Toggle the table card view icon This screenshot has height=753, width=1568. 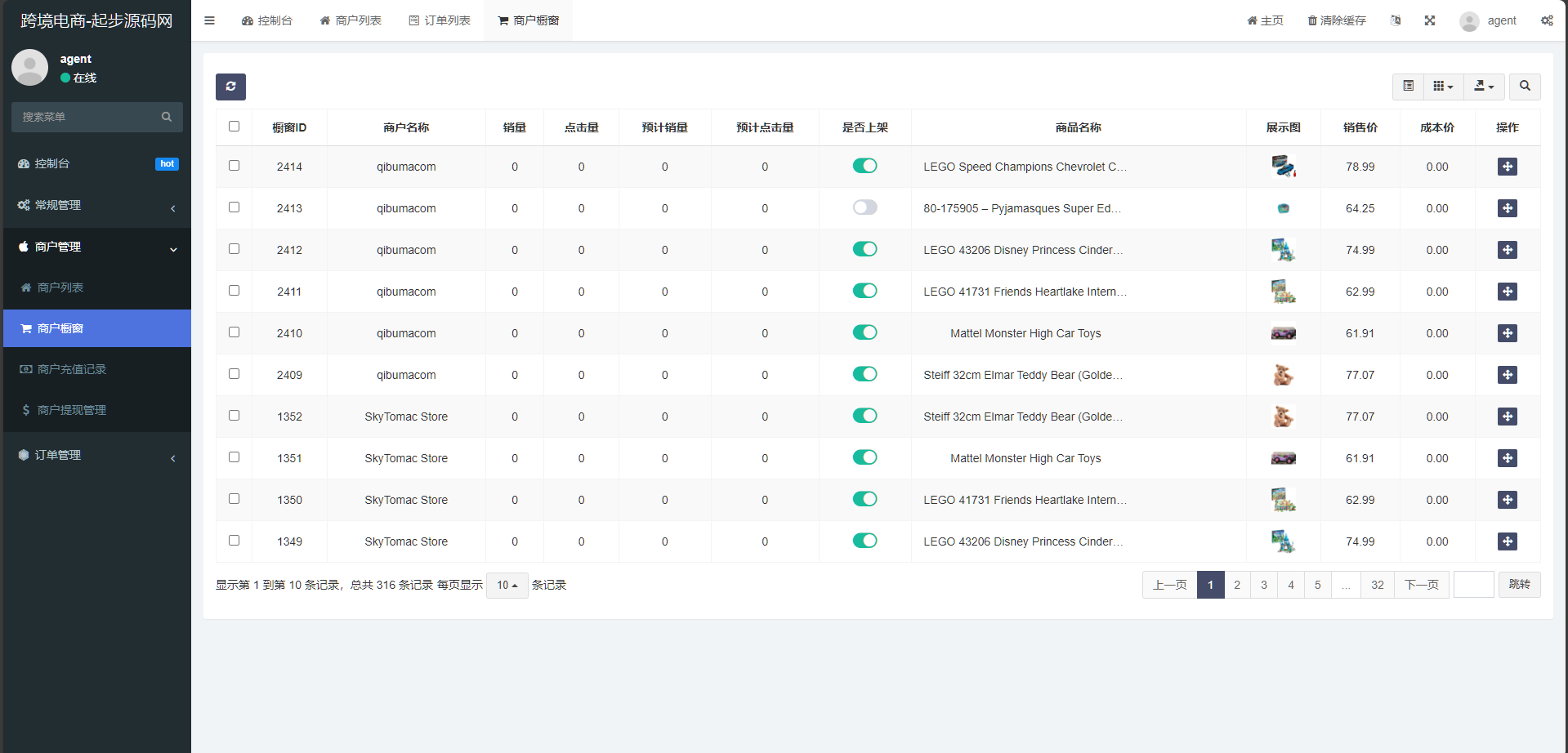click(1408, 87)
